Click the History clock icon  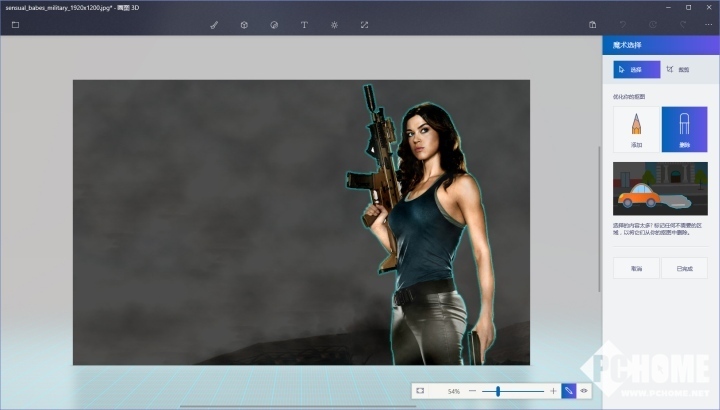[653, 25]
